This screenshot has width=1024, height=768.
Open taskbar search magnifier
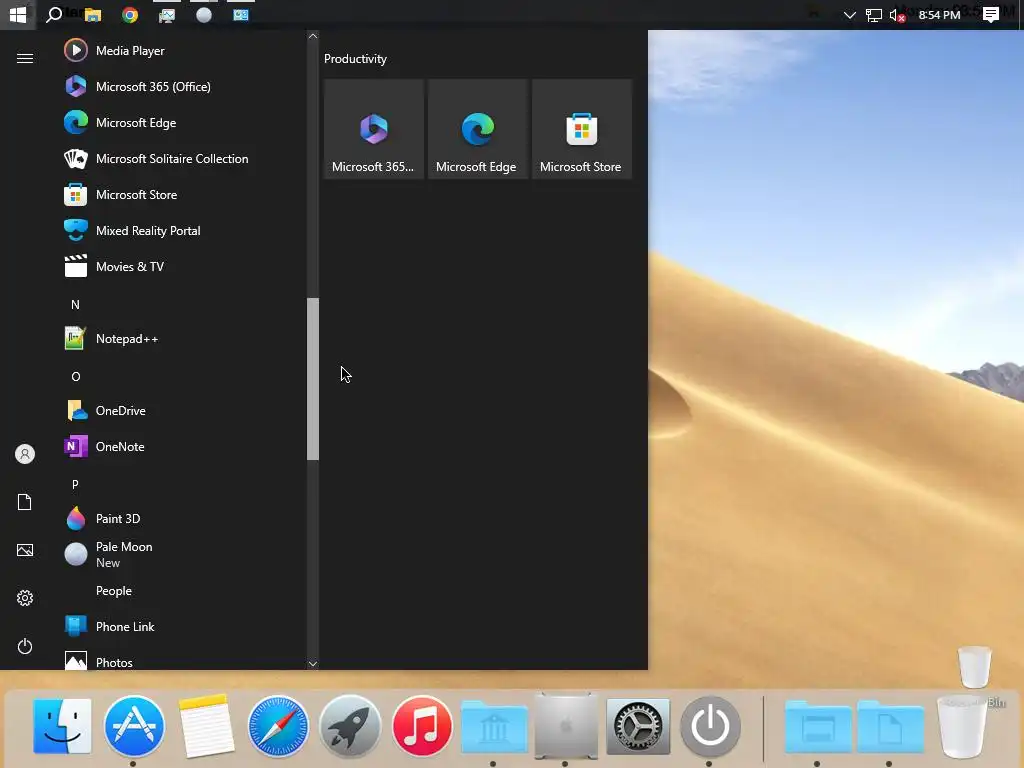coord(54,14)
